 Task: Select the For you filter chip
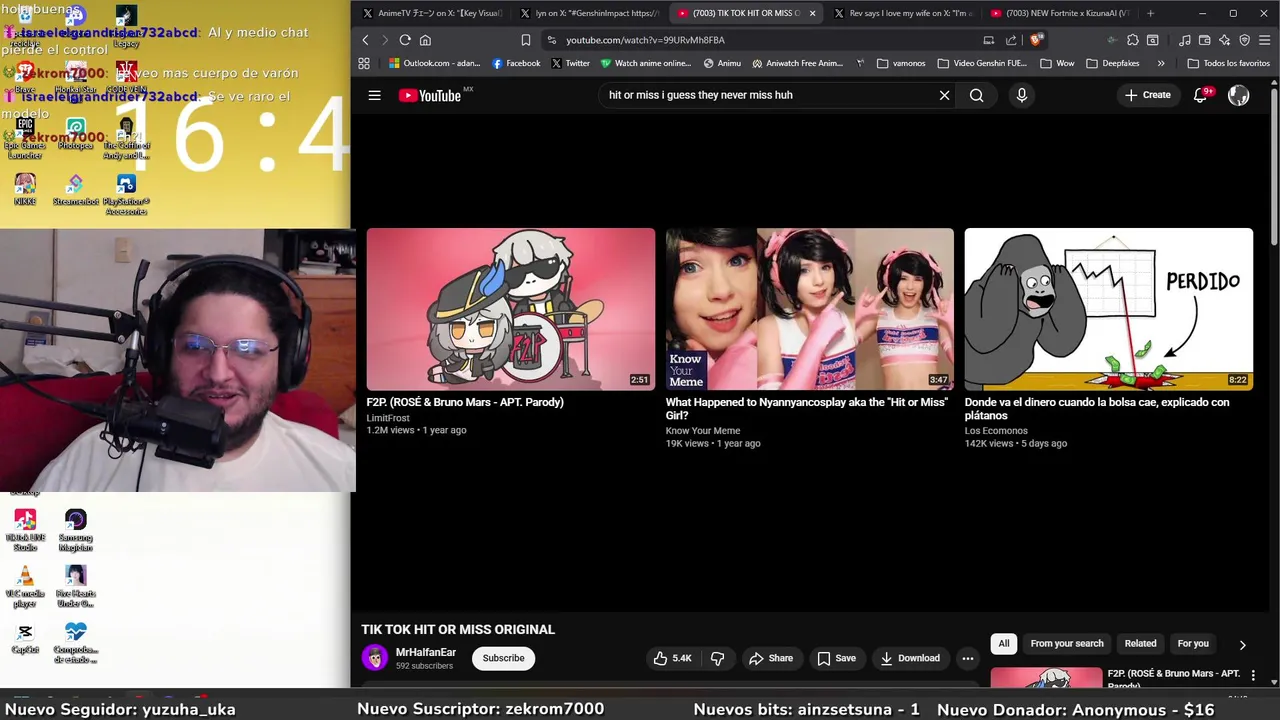pos(1193,644)
